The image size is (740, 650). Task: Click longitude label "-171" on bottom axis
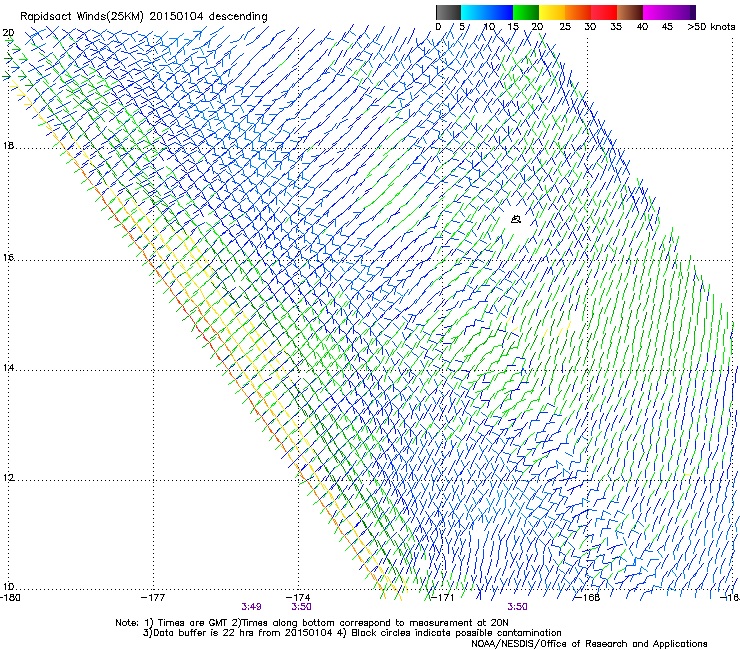click(443, 598)
